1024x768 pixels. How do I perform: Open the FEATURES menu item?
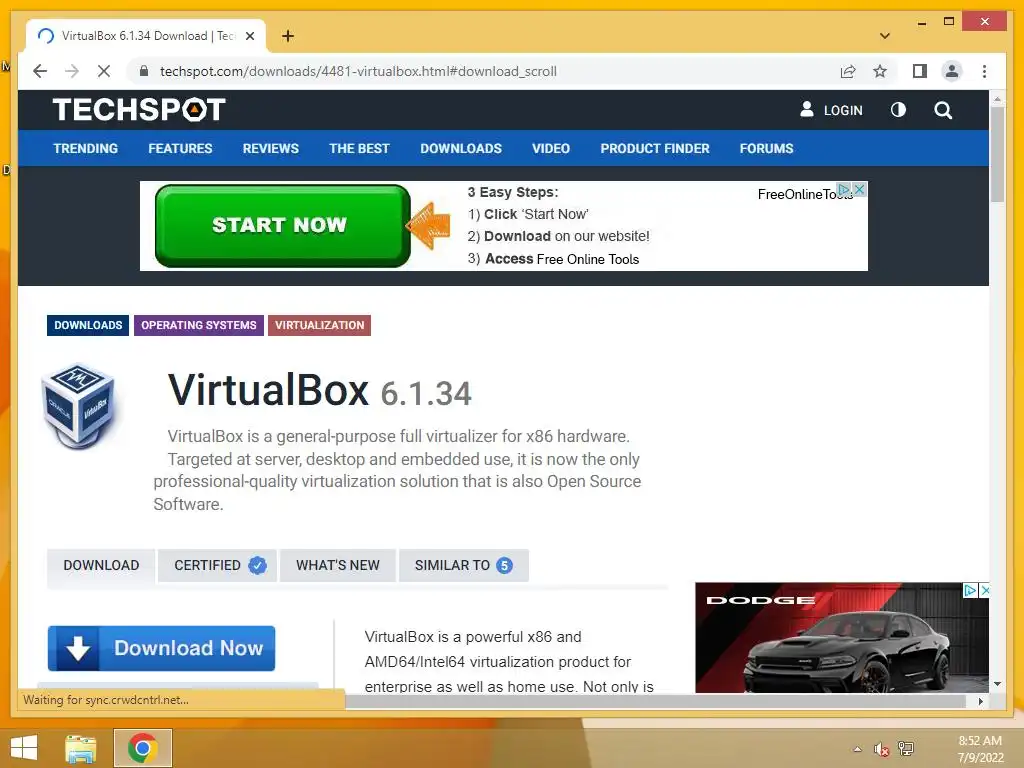[180, 148]
